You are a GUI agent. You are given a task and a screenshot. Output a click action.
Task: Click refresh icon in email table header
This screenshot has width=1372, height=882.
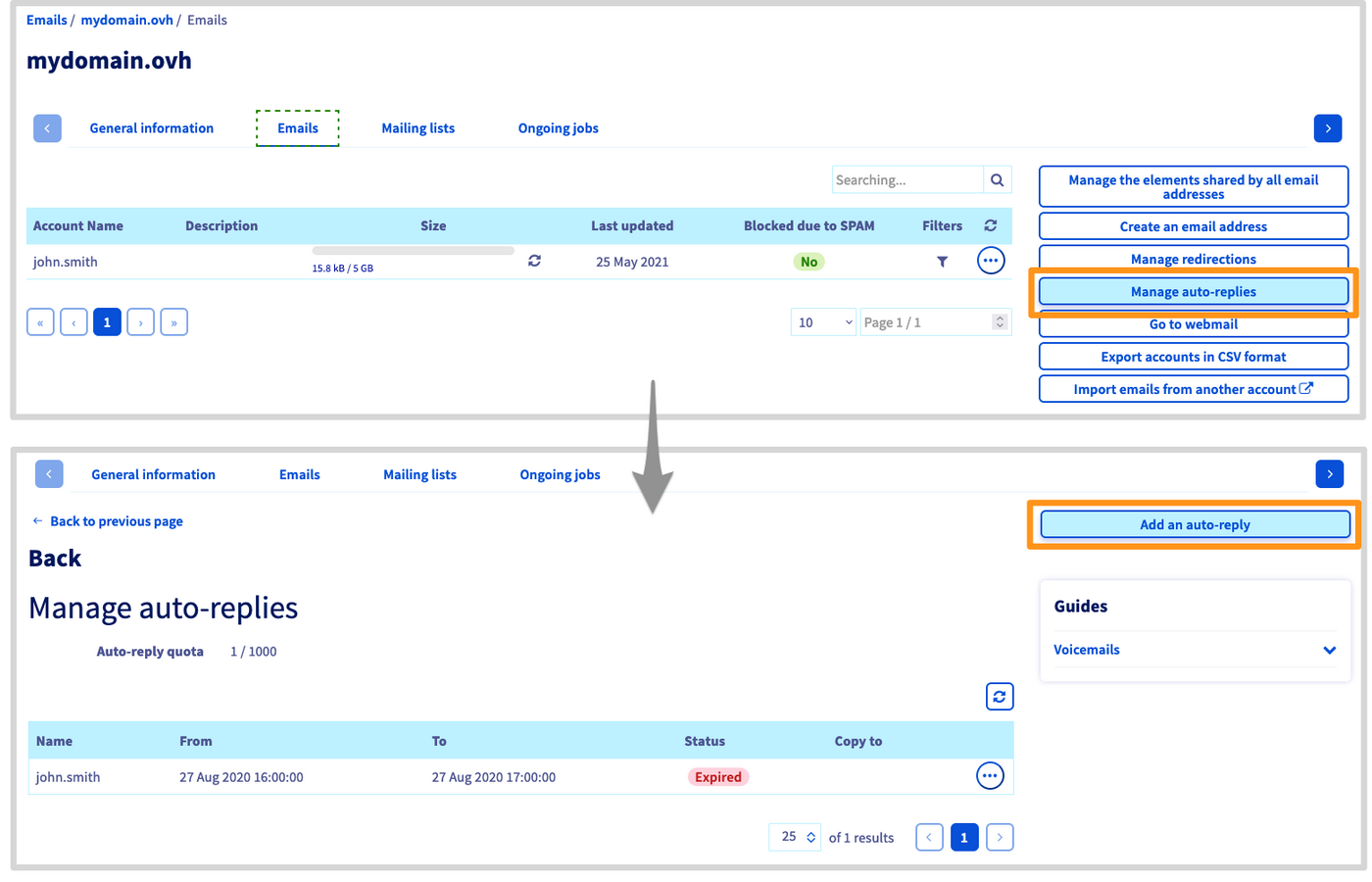click(x=991, y=225)
